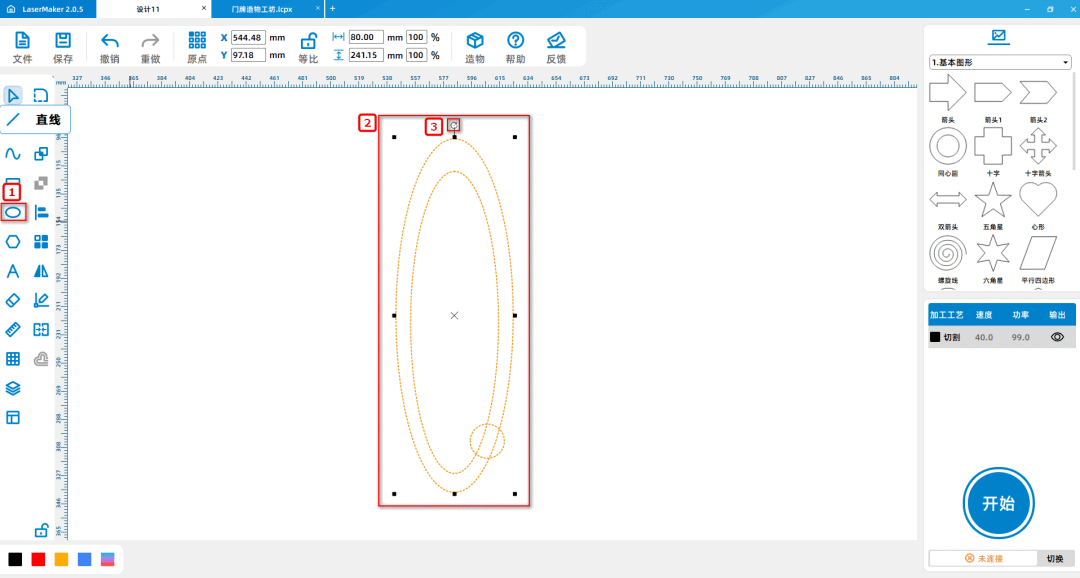Screen dimensions: 1080x578
Task: Switch to the 设计11 tab
Action: pyautogui.click(x=150, y=8)
